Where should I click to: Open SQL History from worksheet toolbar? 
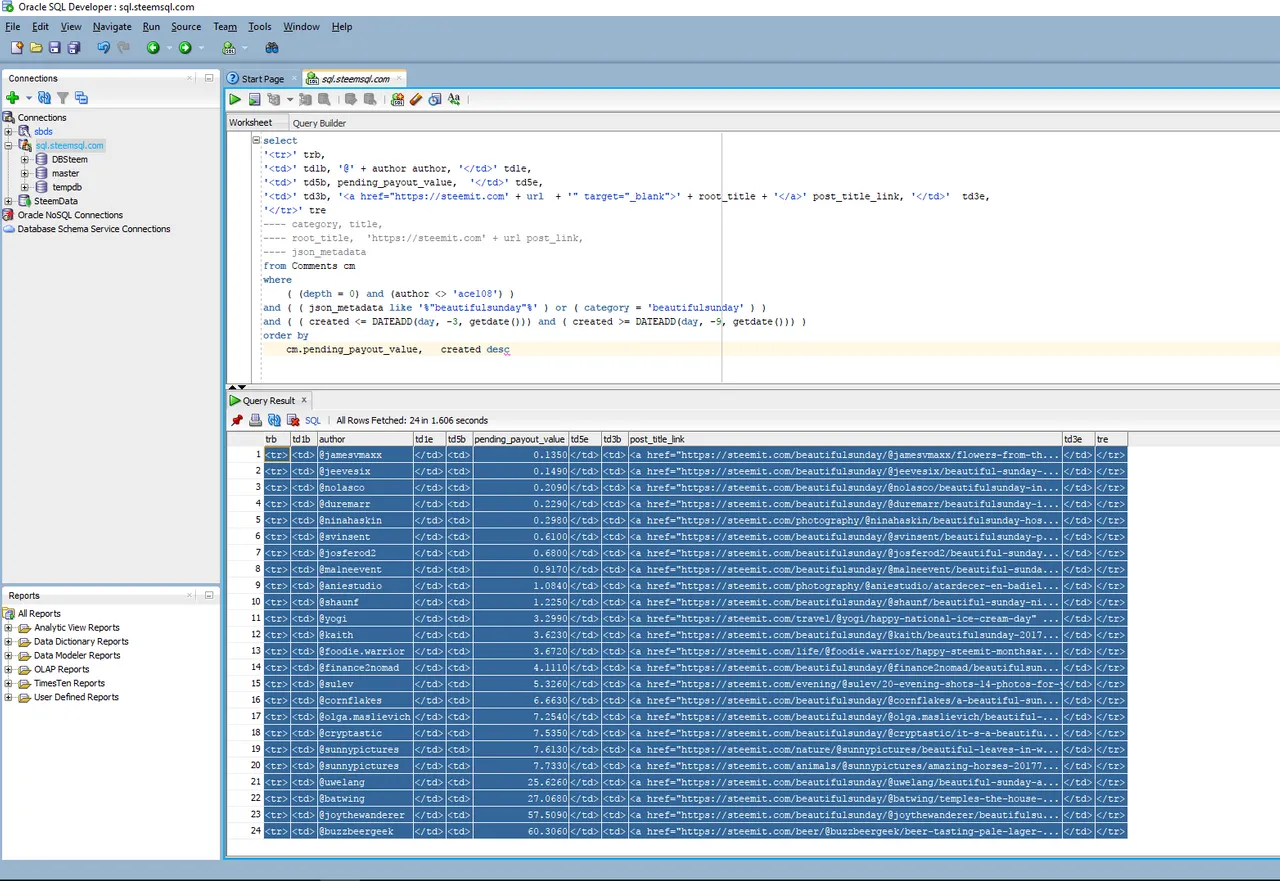coord(434,99)
